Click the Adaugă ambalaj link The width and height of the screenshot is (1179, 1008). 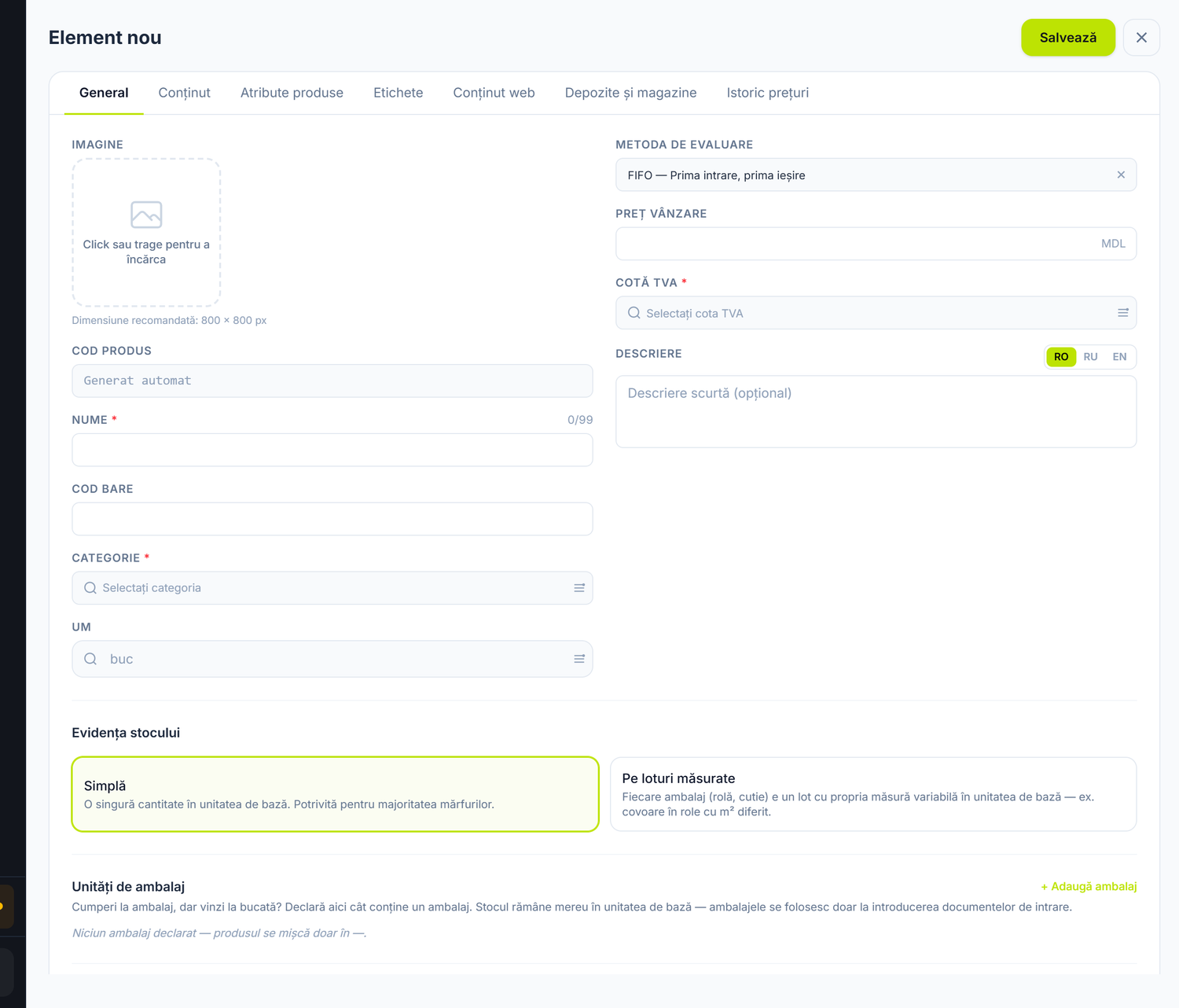tap(1089, 886)
